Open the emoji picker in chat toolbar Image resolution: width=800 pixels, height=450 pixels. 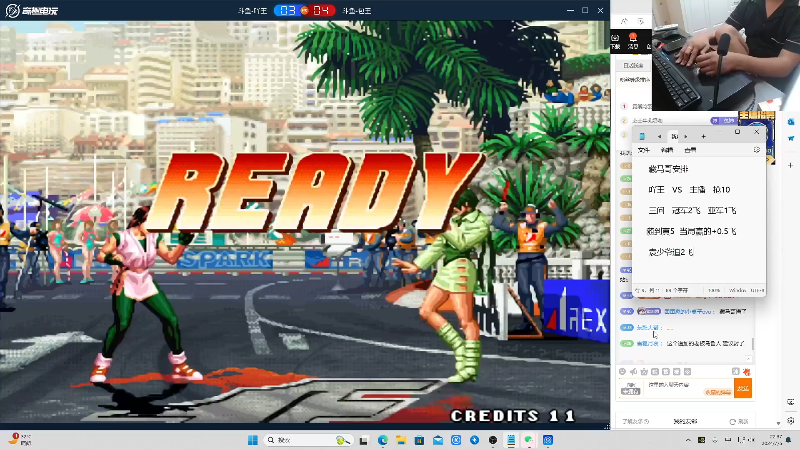(x=622, y=371)
